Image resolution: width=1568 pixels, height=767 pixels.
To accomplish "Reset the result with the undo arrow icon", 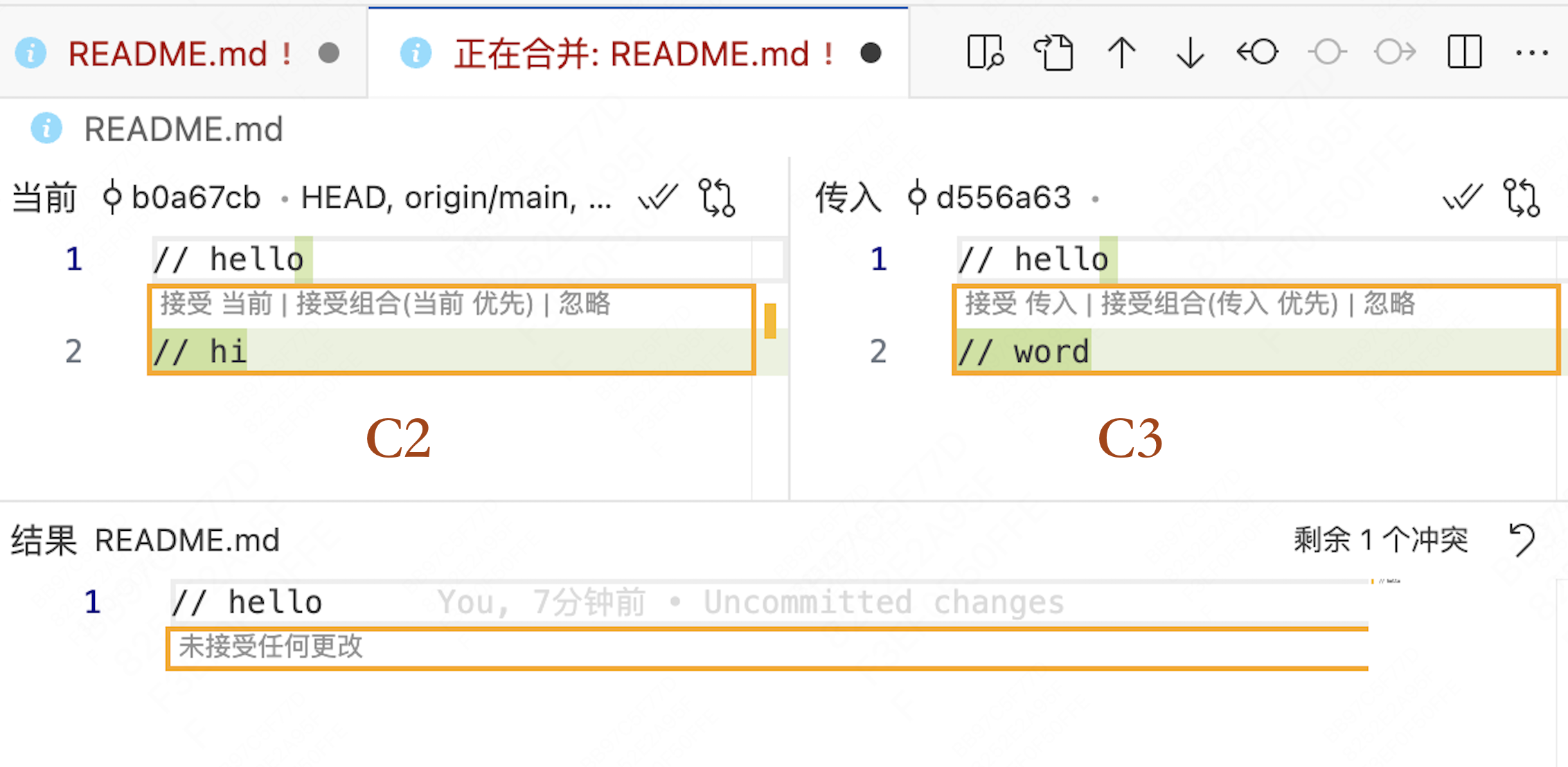I will [1522, 539].
